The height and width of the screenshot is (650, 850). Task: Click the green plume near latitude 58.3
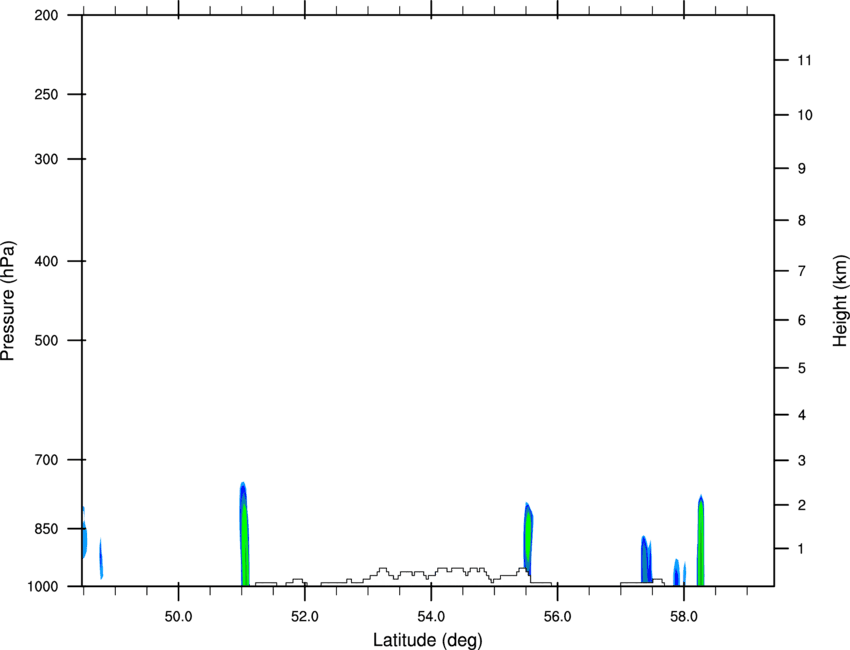point(701,542)
